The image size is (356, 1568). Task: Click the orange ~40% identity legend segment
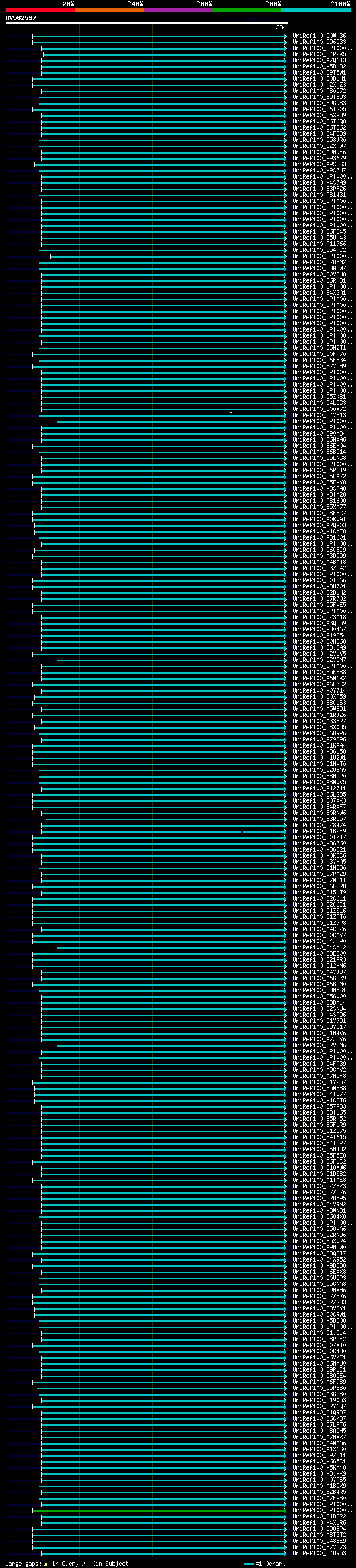coord(109,10)
